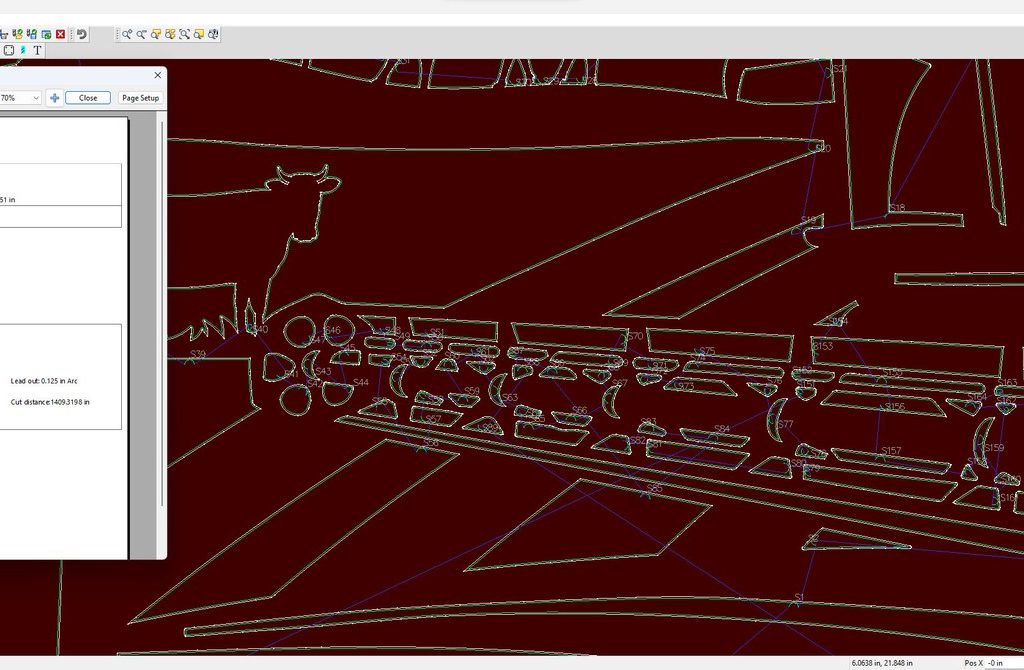Screen dimensions: 1024x670
Task: Click the Zoom In magnifier icon
Action: point(127,34)
